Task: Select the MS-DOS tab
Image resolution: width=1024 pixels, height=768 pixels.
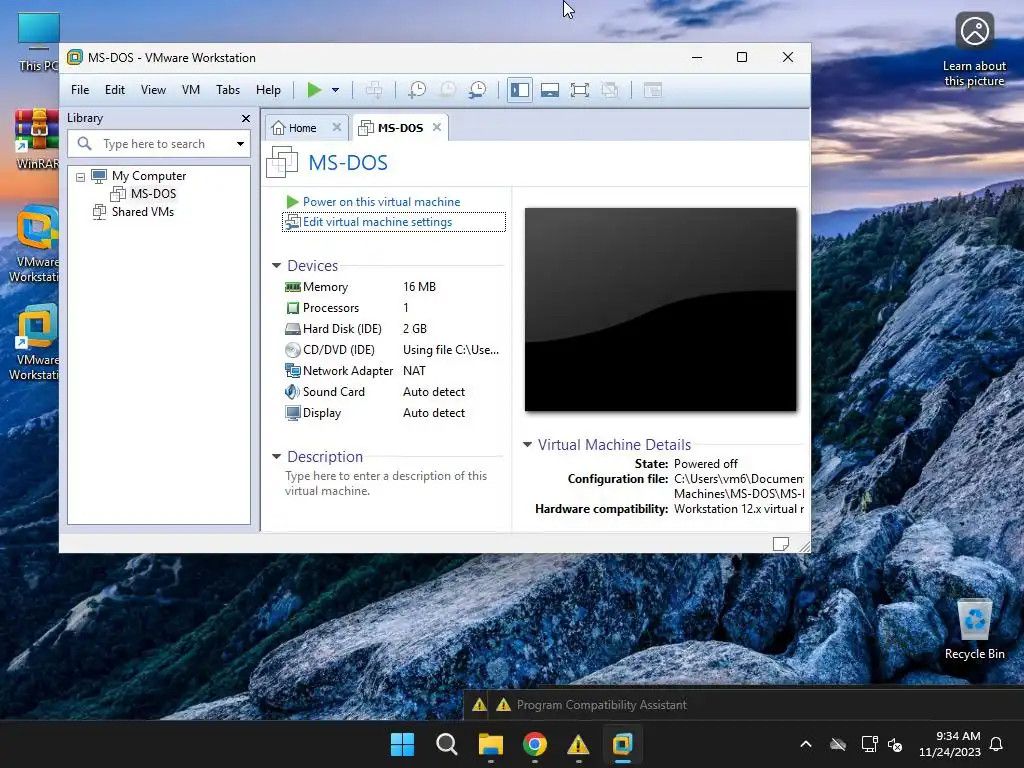Action: [x=400, y=128]
